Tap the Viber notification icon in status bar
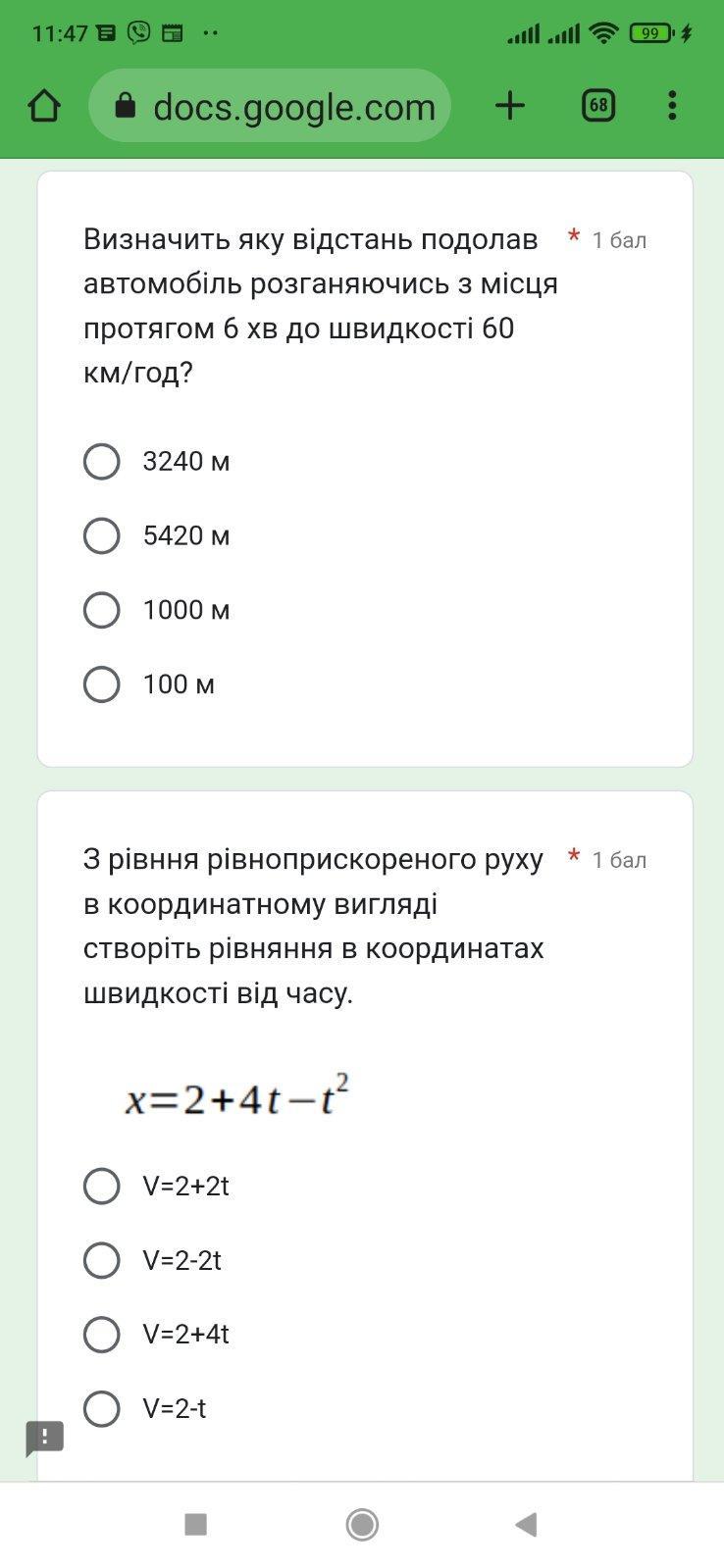Viewport: 724px width, 1568px height. coord(138,32)
